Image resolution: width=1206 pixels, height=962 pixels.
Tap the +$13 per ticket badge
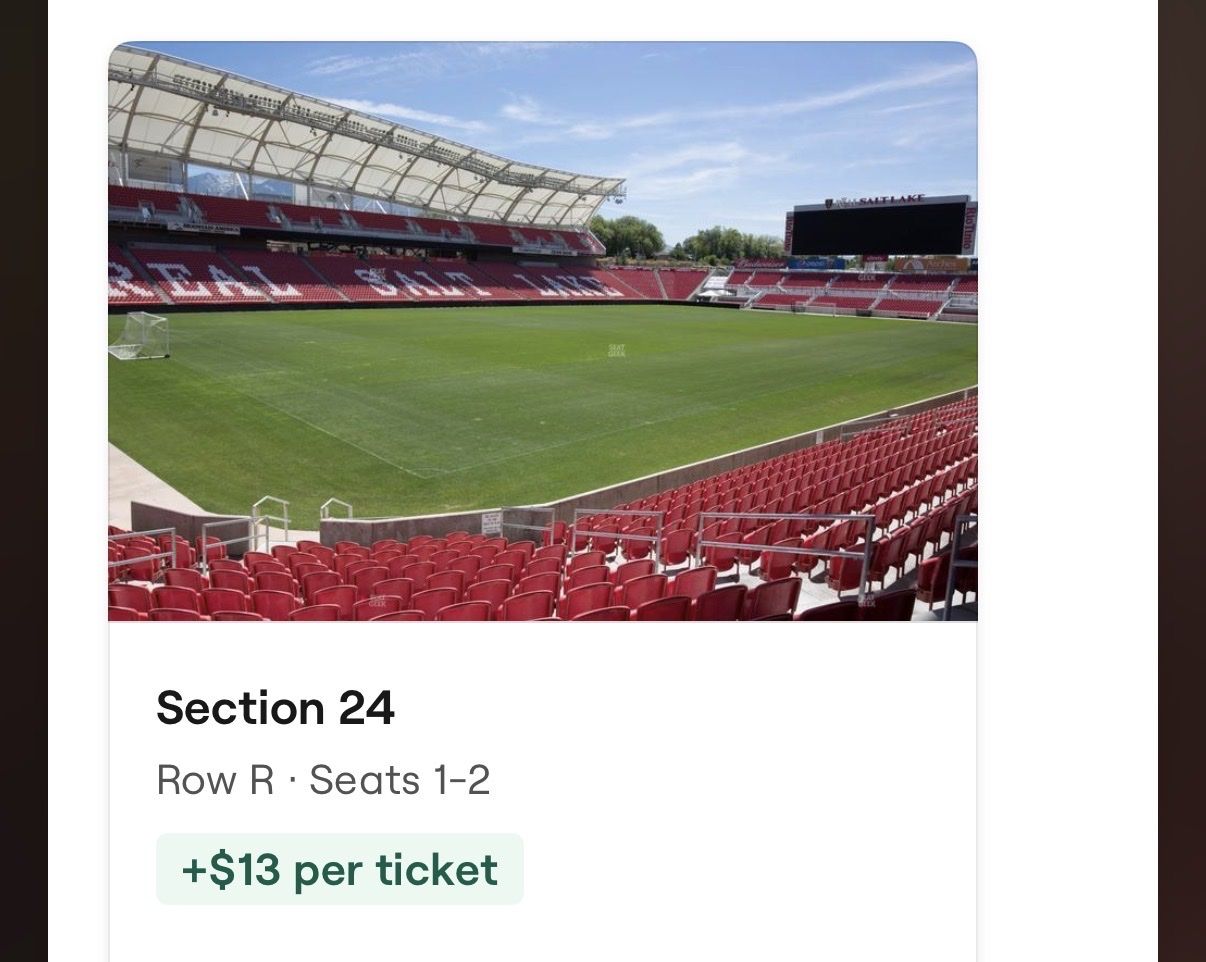(x=340, y=869)
